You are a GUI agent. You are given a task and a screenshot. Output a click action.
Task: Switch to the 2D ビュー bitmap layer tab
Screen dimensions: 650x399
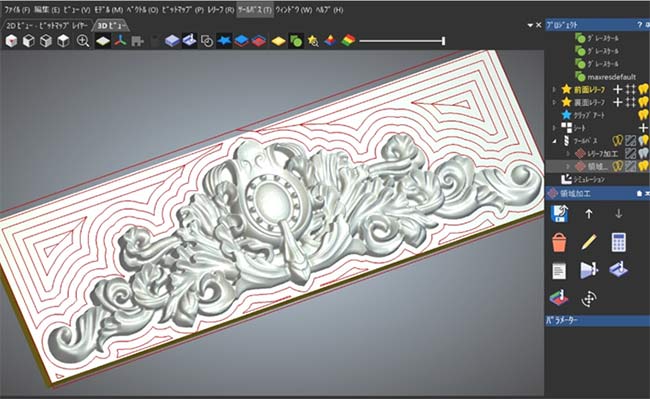coord(46,25)
